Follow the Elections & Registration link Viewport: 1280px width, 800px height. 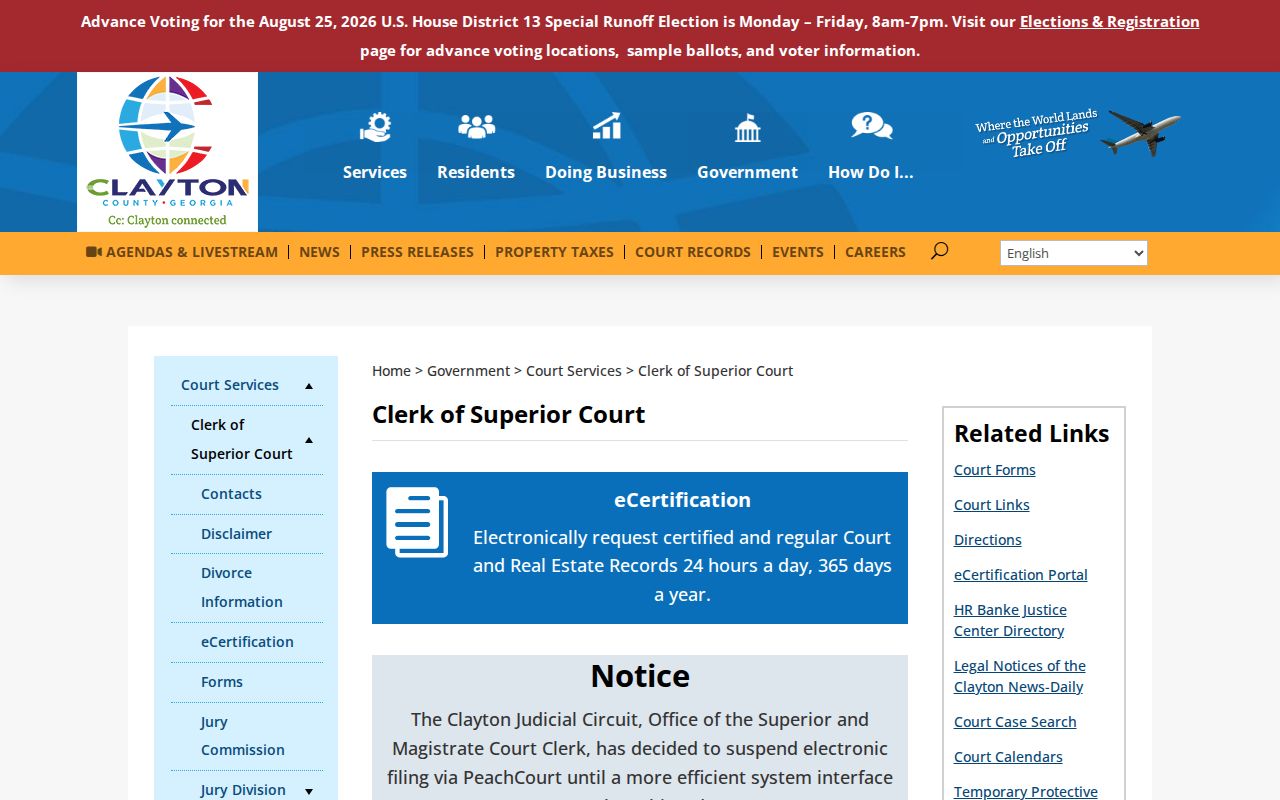[x=1109, y=22]
